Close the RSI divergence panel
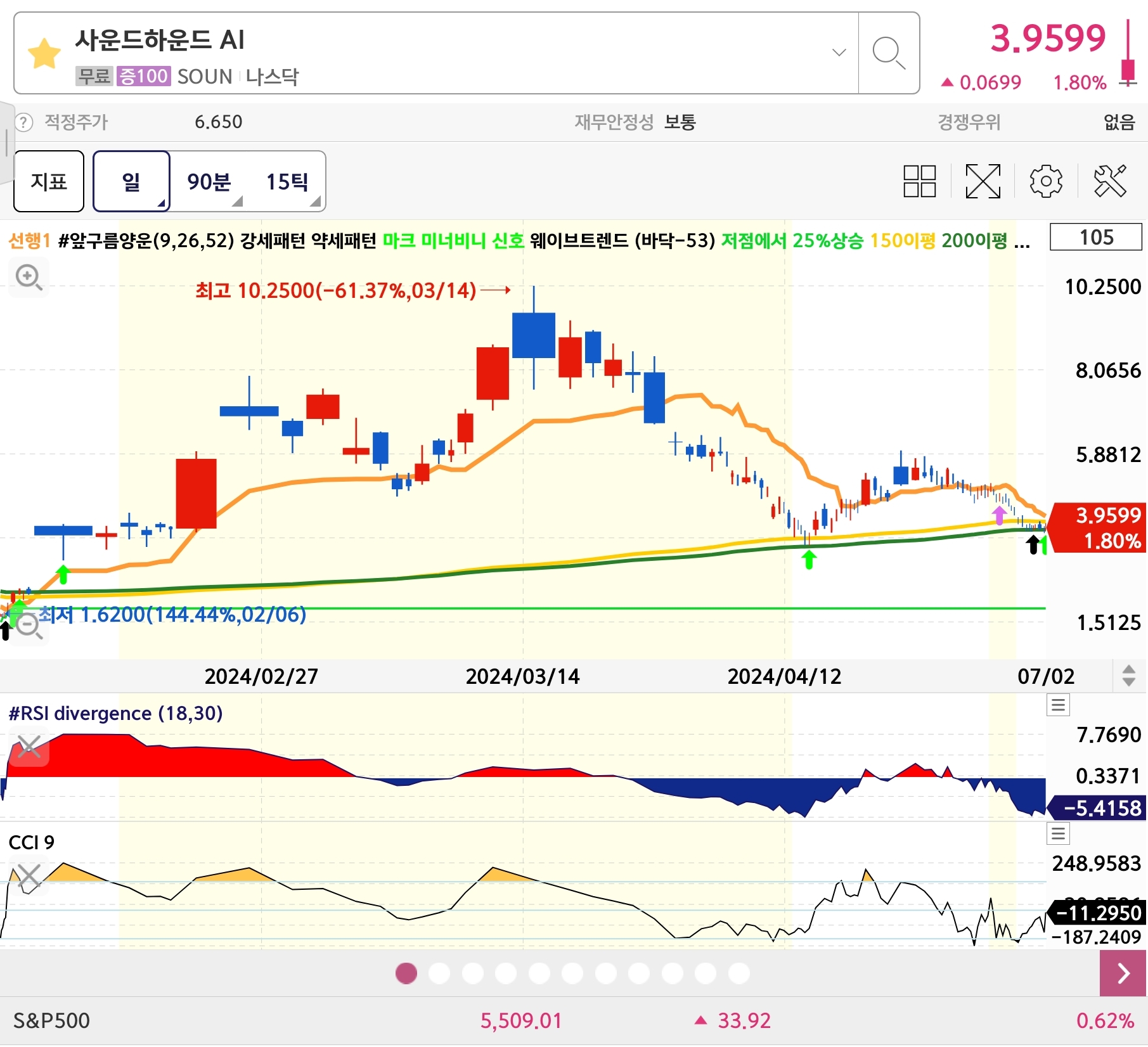This screenshot has height=1047, width=1148. (x=29, y=747)
